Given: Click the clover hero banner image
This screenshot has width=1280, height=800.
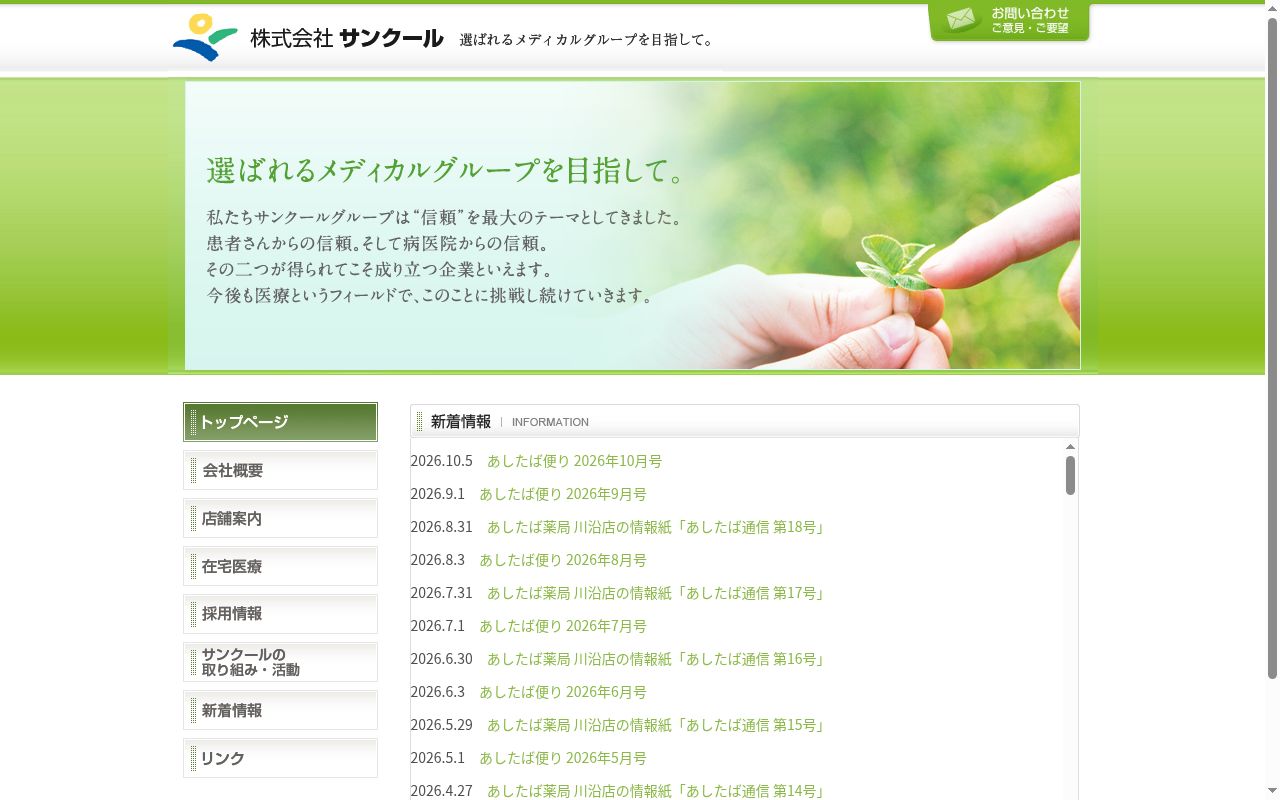Looking at the screenshot, I should point(632,225).
